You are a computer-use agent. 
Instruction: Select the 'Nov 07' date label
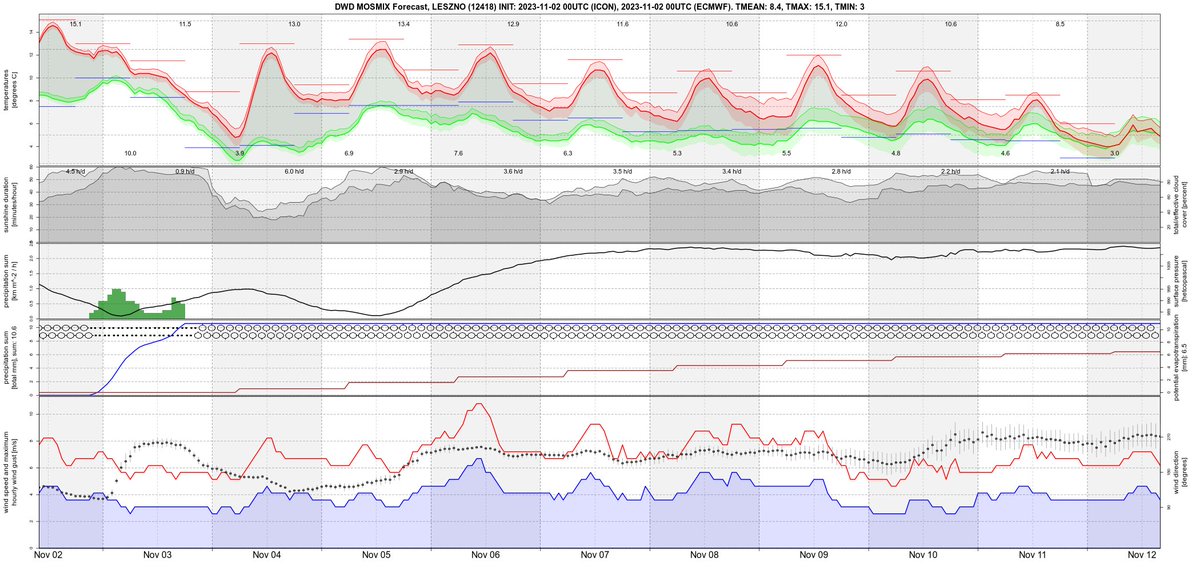[x=595, y=554]
